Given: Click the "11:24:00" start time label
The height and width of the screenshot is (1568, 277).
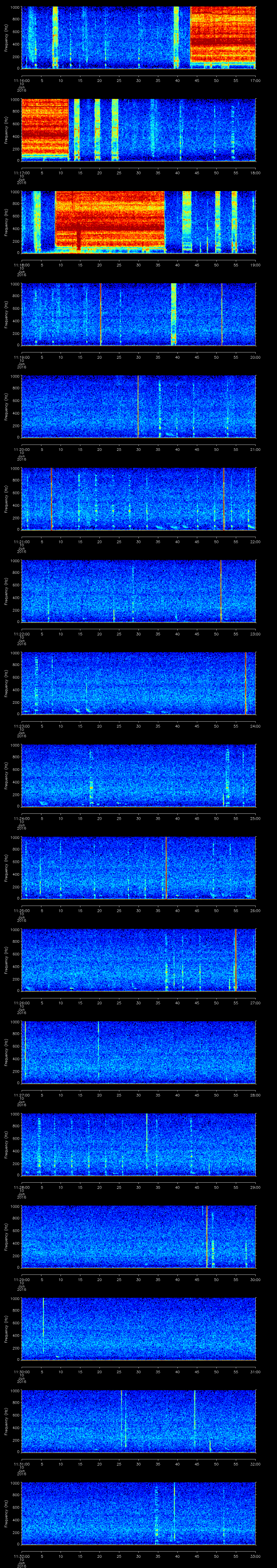Looking at the screenshot, I should point(21,818).
